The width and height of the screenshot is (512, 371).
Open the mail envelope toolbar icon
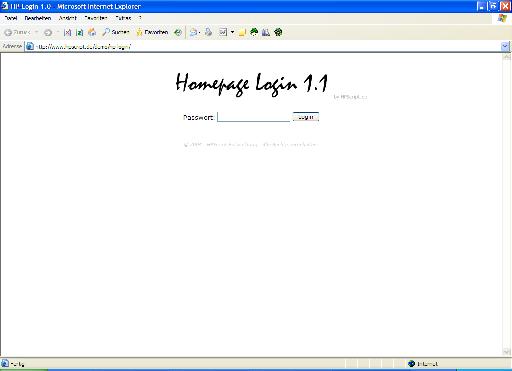click(194, 32)
